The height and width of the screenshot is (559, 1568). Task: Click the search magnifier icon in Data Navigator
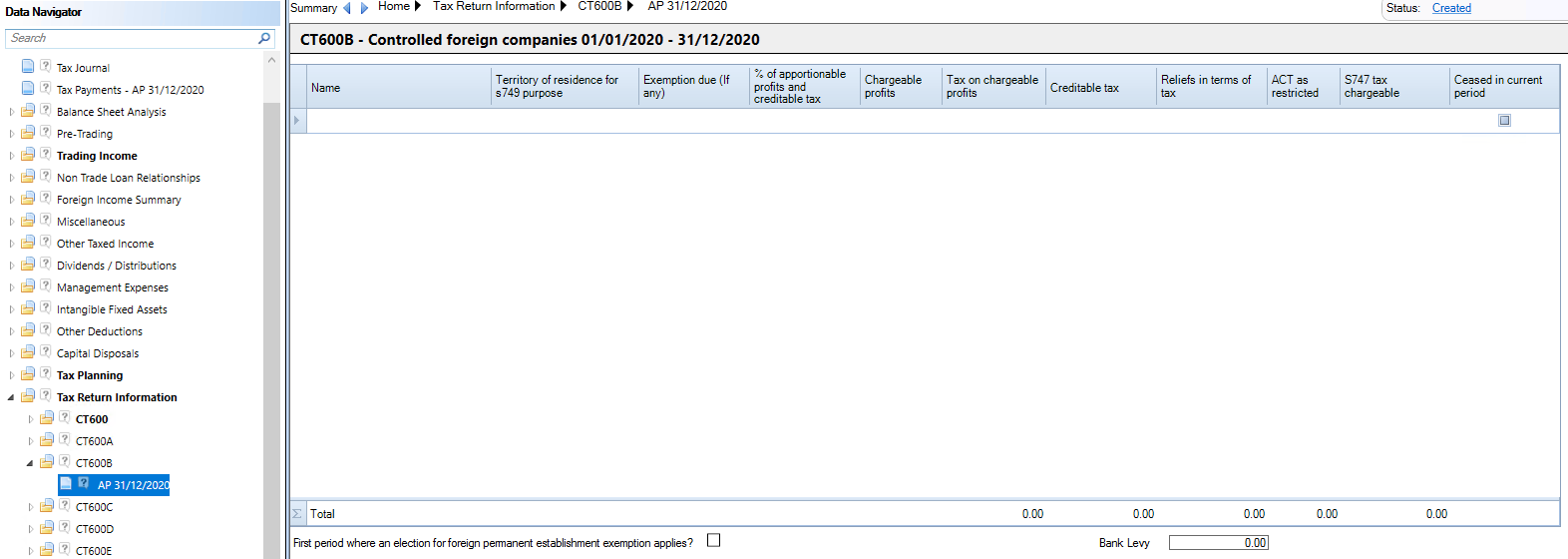coord(264,38)
